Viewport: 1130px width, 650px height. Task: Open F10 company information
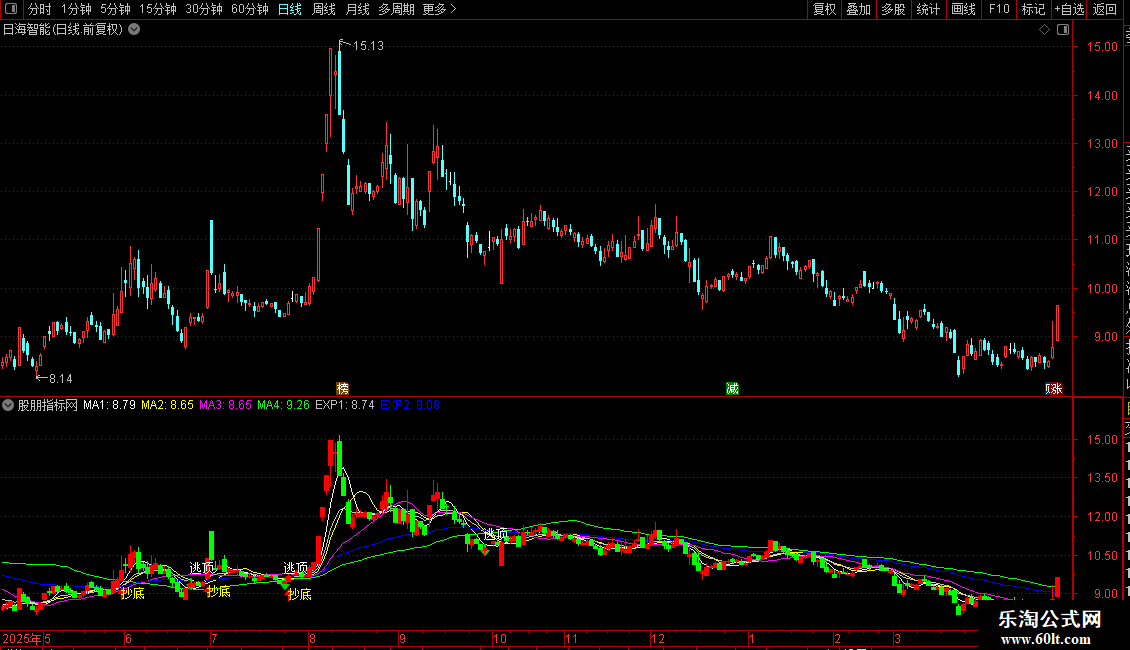pos(999,9)
